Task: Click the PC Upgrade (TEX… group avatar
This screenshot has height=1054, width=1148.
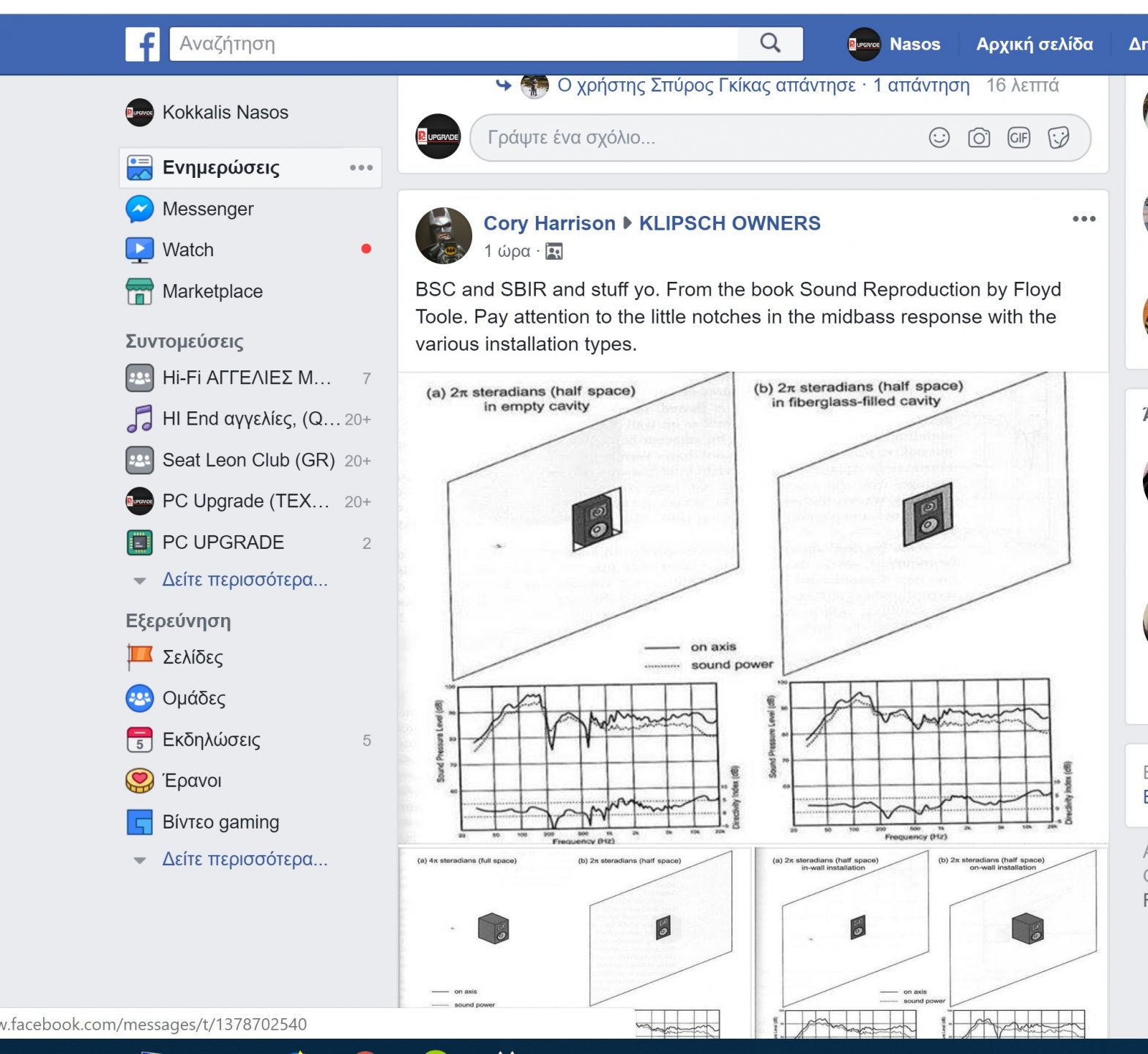Action: (140, 501)
